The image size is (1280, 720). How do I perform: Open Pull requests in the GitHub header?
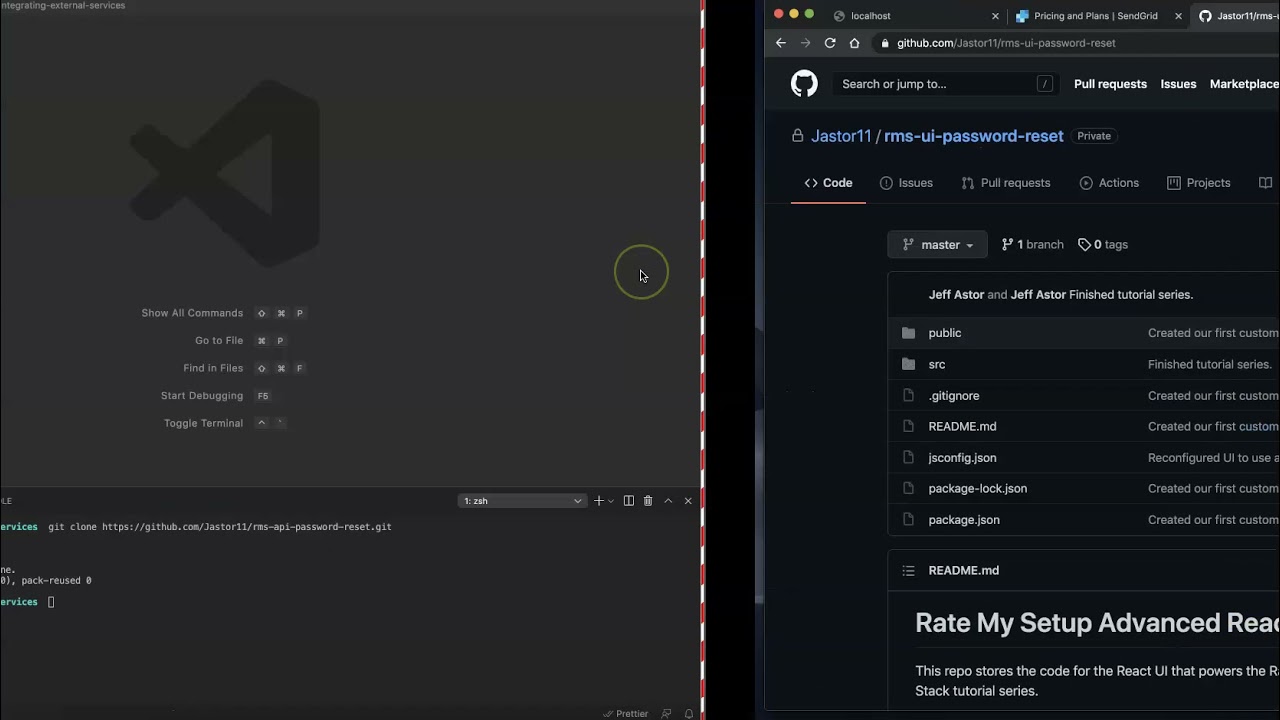[x=1110, y=84]
